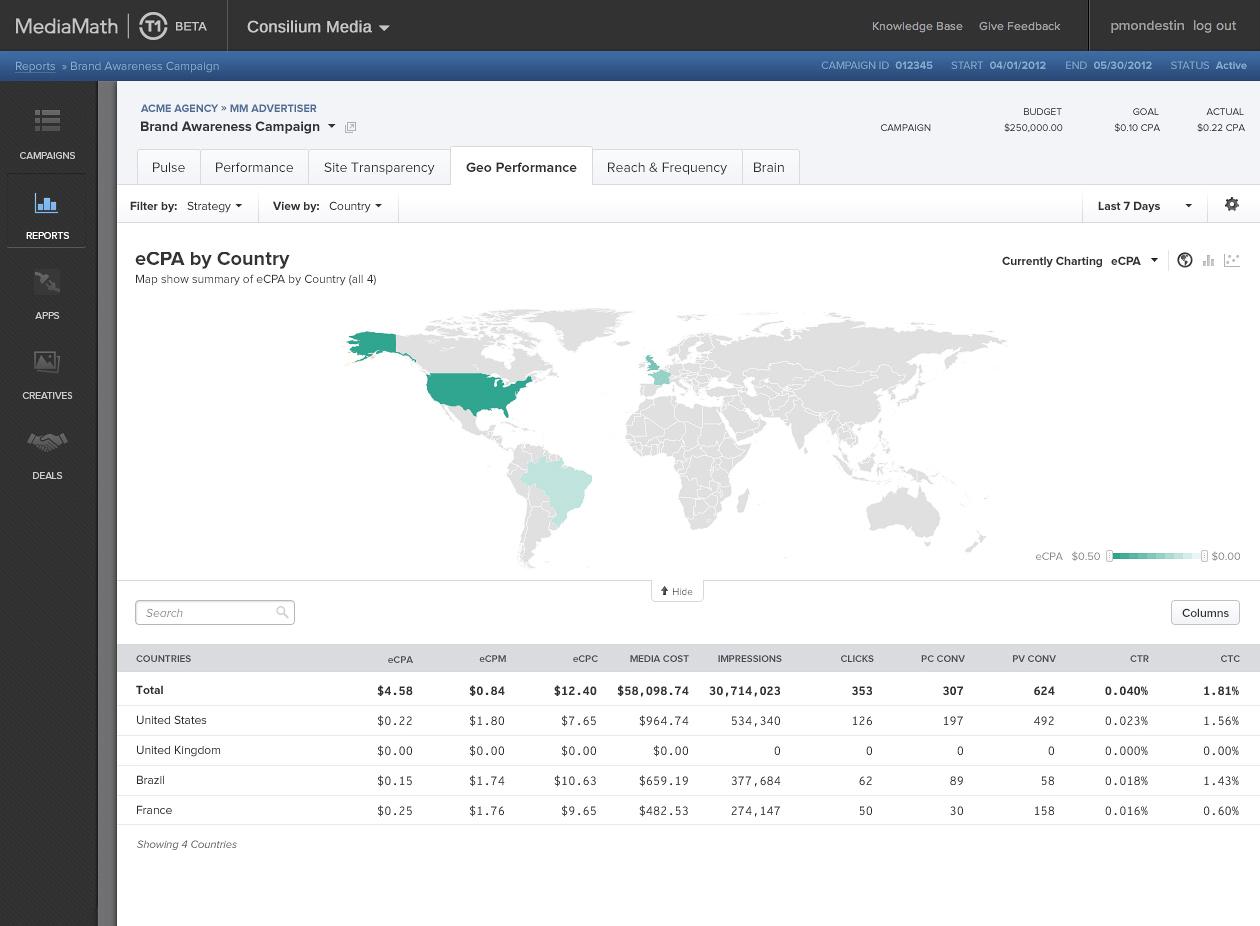Click the eCPA legend's $0.50 slider handle
The width and height of the screenshot is (1260, 926).
[1110, 556]
